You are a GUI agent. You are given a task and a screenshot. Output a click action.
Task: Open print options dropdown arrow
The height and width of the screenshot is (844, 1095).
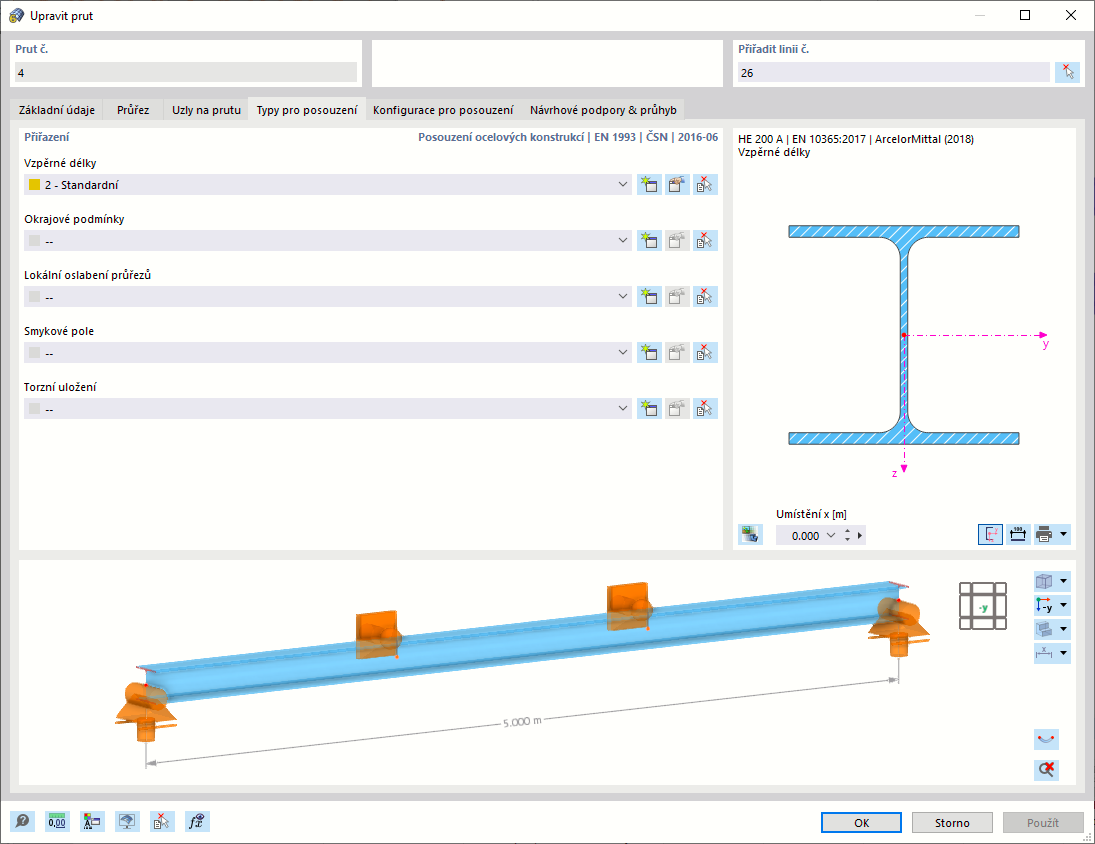click(1064, 535)
